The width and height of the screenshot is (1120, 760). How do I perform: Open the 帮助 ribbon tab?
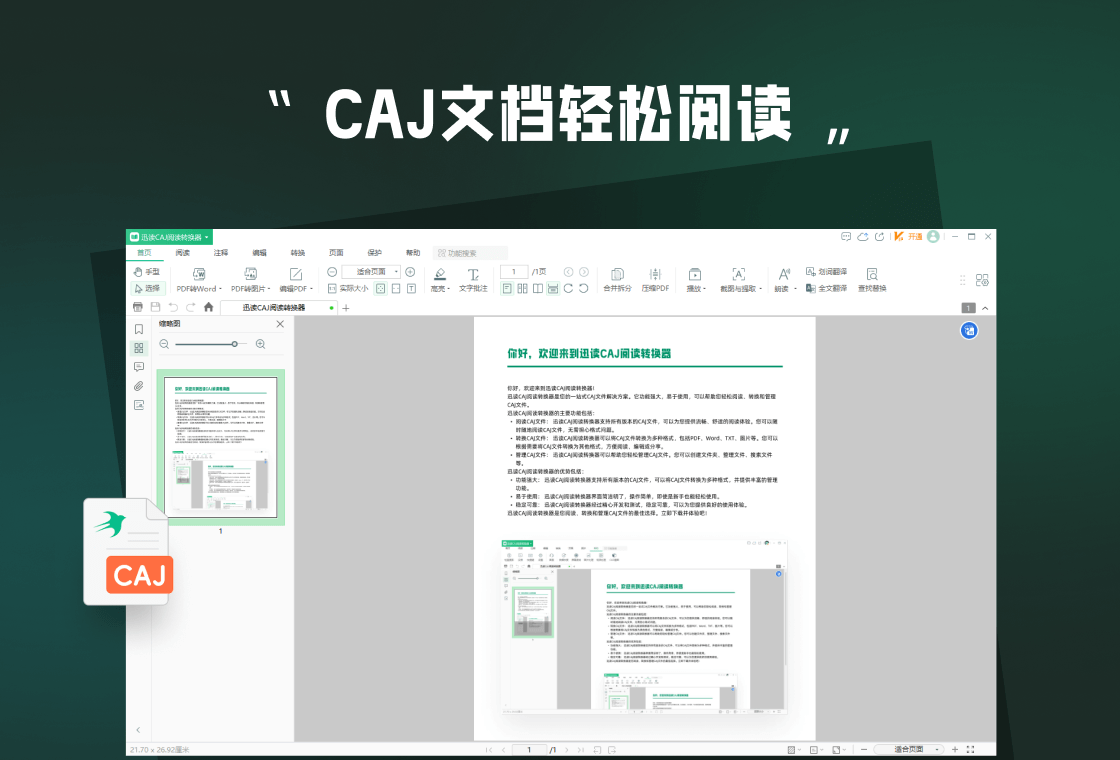coord(413,253)
